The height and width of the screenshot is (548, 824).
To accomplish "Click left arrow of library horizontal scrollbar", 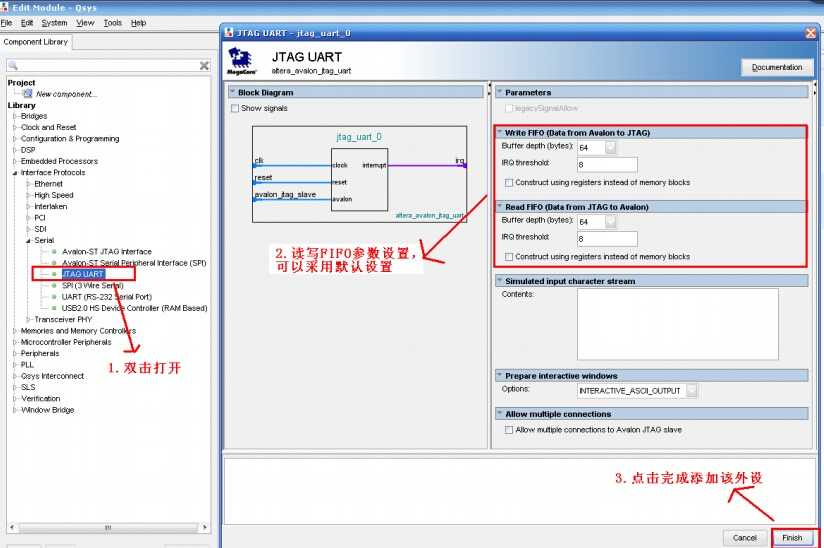I will pos(12,527).
